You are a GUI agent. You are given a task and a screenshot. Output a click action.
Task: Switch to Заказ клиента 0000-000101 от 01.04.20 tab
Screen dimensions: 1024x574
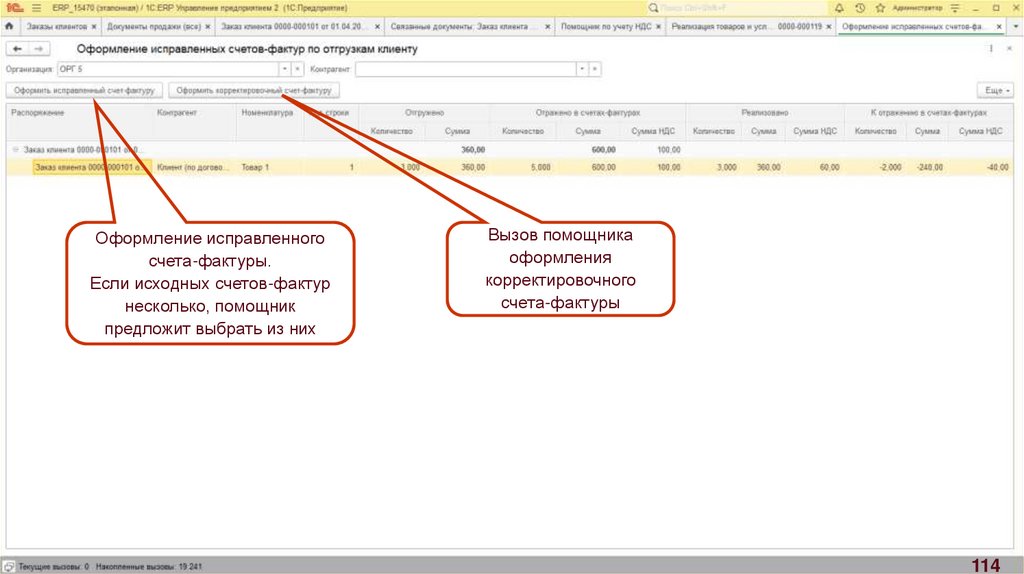tap(294, 27)
